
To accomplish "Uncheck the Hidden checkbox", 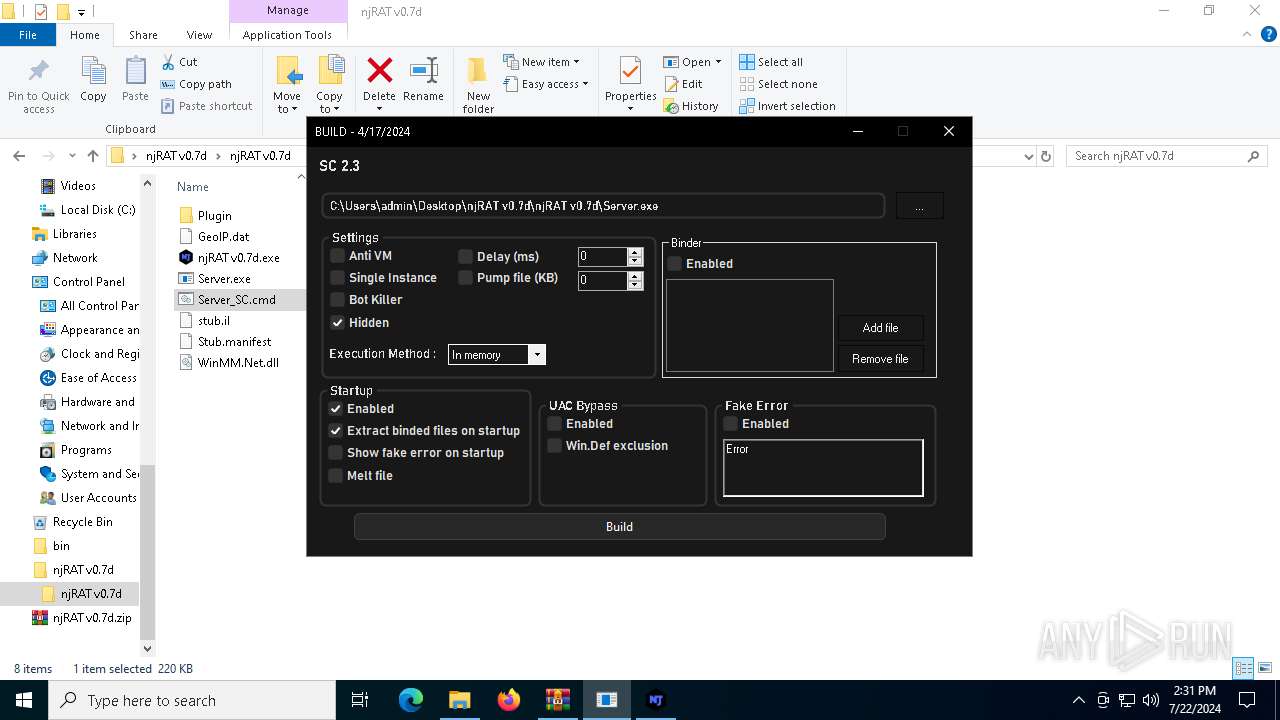I will [337, 323].
